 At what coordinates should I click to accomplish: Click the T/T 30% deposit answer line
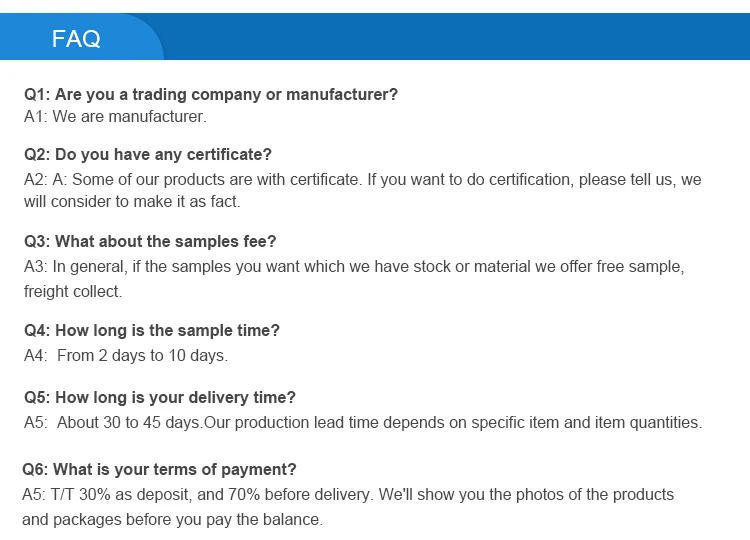[348, 495]
